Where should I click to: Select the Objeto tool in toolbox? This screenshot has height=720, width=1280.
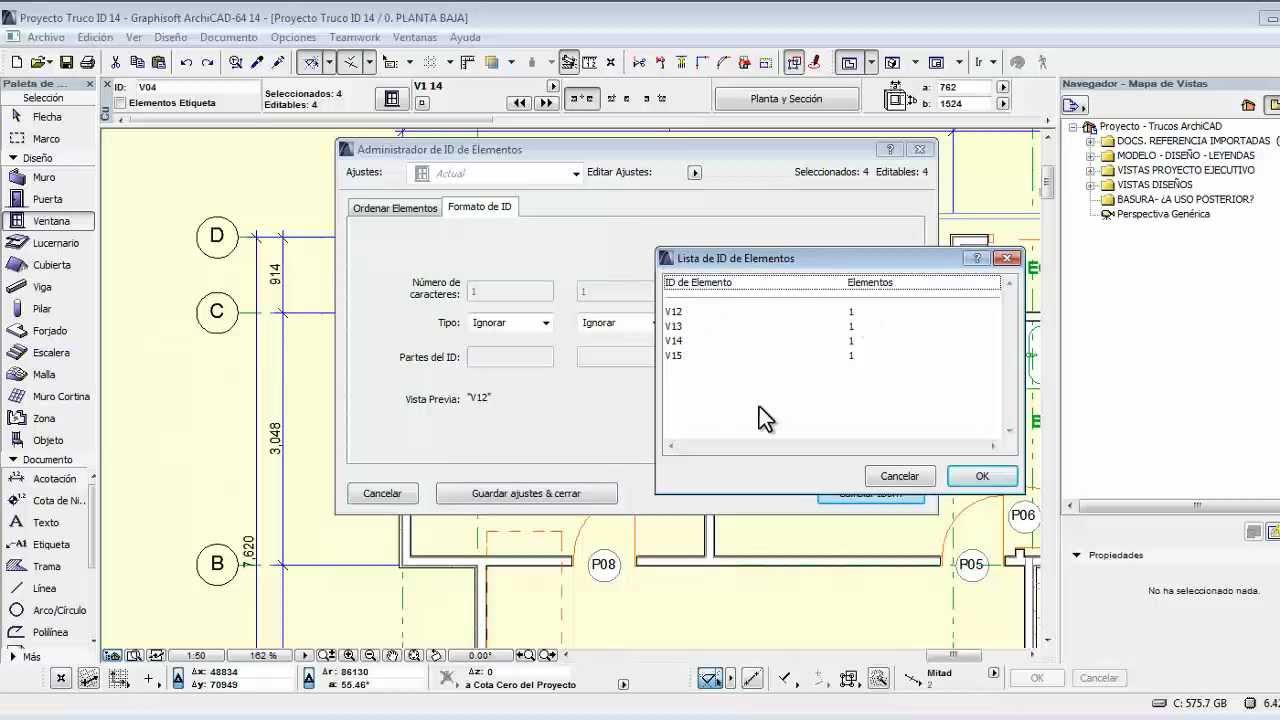coord(49,441)
